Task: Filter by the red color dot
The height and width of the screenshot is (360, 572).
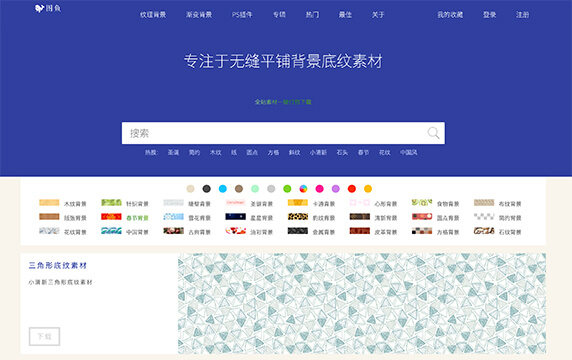Action: click(x=352, y=189)
